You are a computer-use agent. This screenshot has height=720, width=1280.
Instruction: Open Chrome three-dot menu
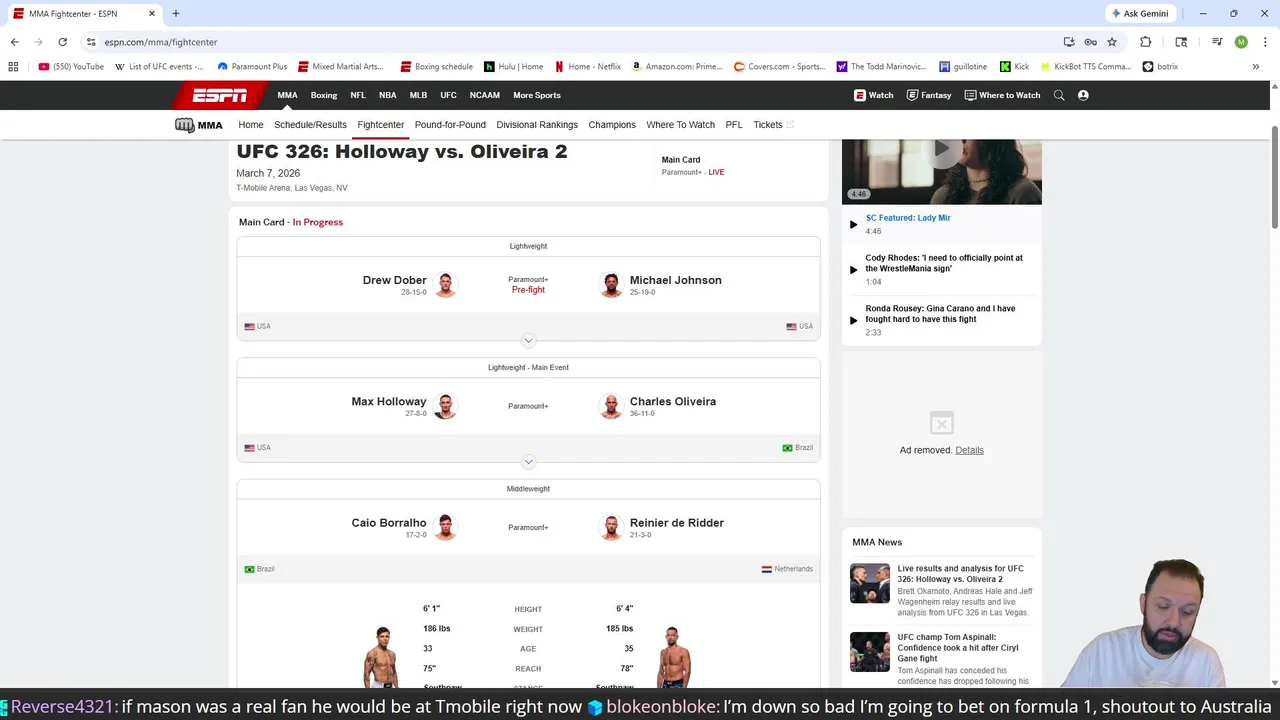1264,42
